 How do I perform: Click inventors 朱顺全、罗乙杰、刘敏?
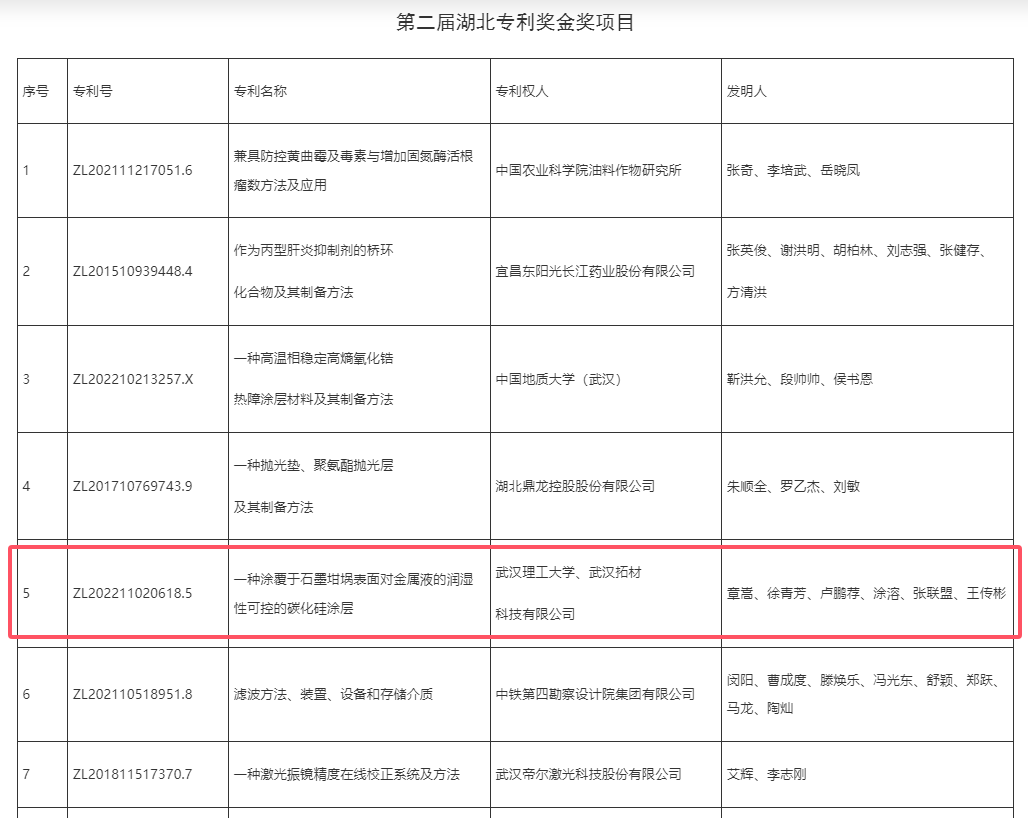pyautogui.click(x=793, y=486)
